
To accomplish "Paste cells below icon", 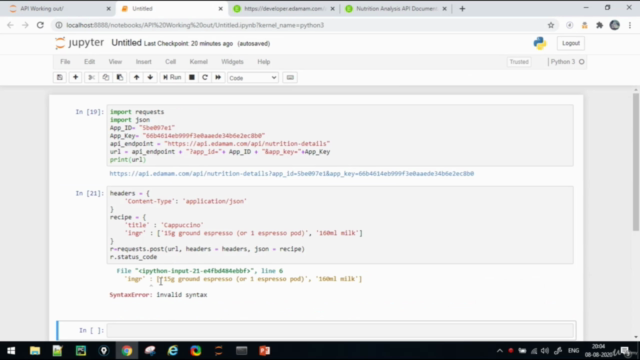I will click(120, 78).
